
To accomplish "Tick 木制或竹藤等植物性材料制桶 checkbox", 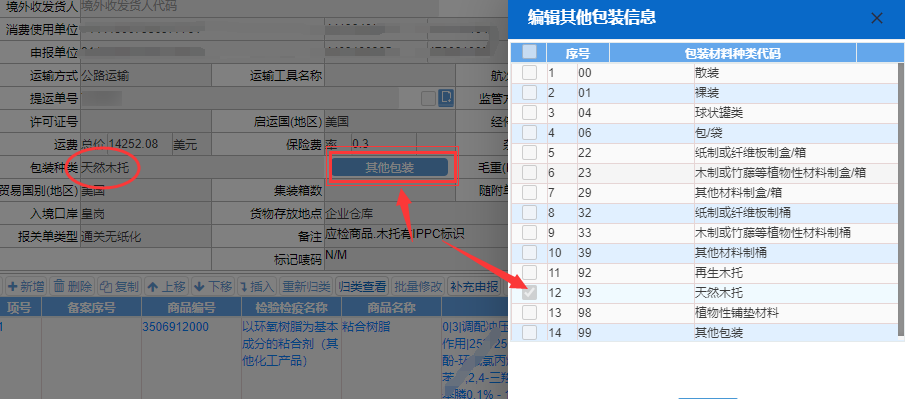I will coord(529,233).
